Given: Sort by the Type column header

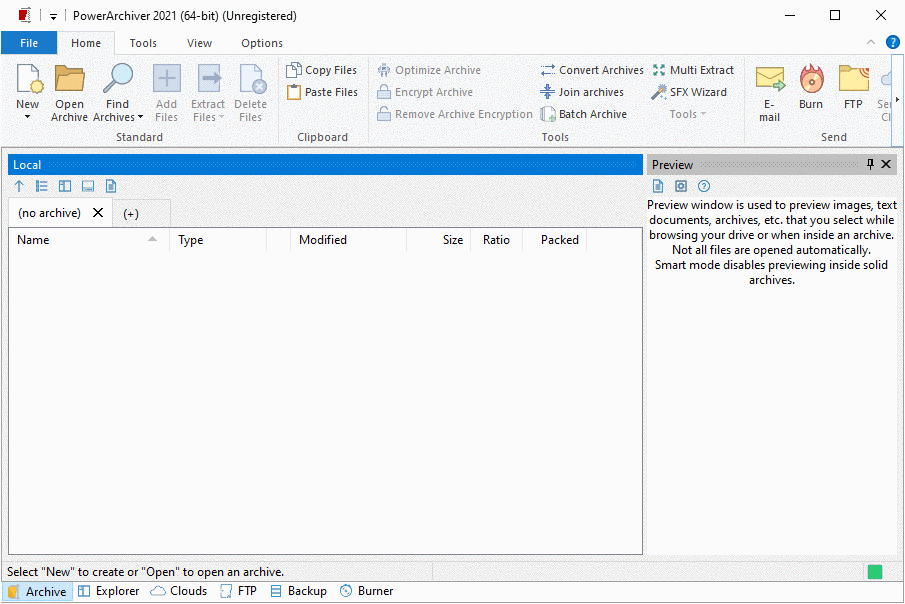Looking at the screenshot, I should 218,240.
